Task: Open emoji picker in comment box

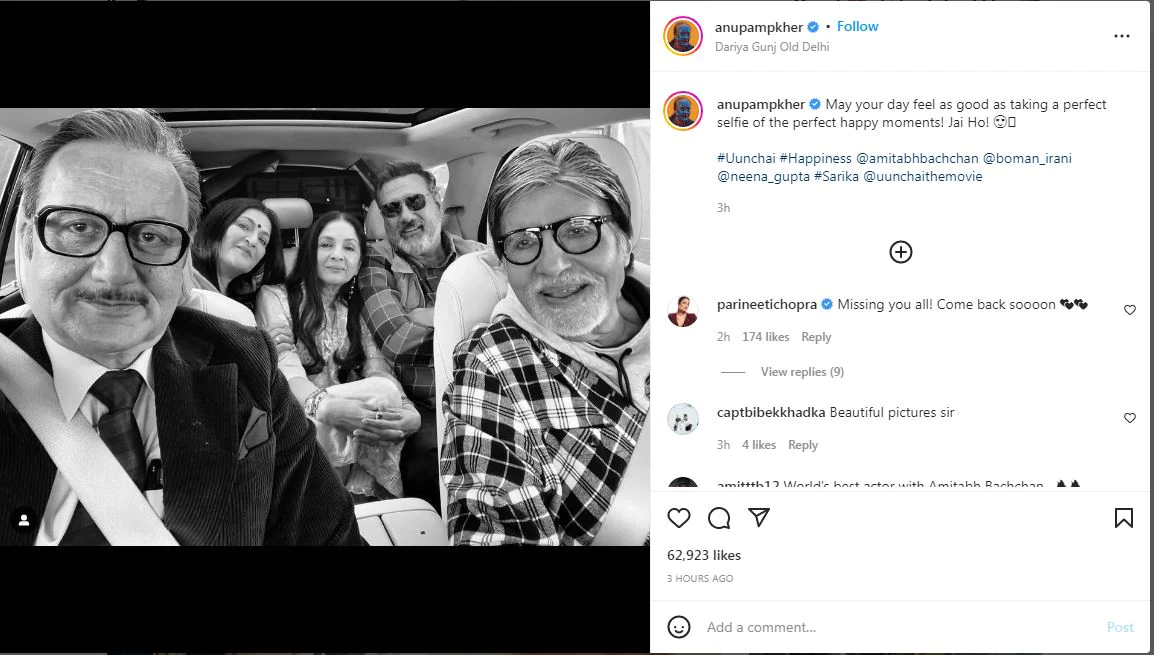Action: pos(680,627)
